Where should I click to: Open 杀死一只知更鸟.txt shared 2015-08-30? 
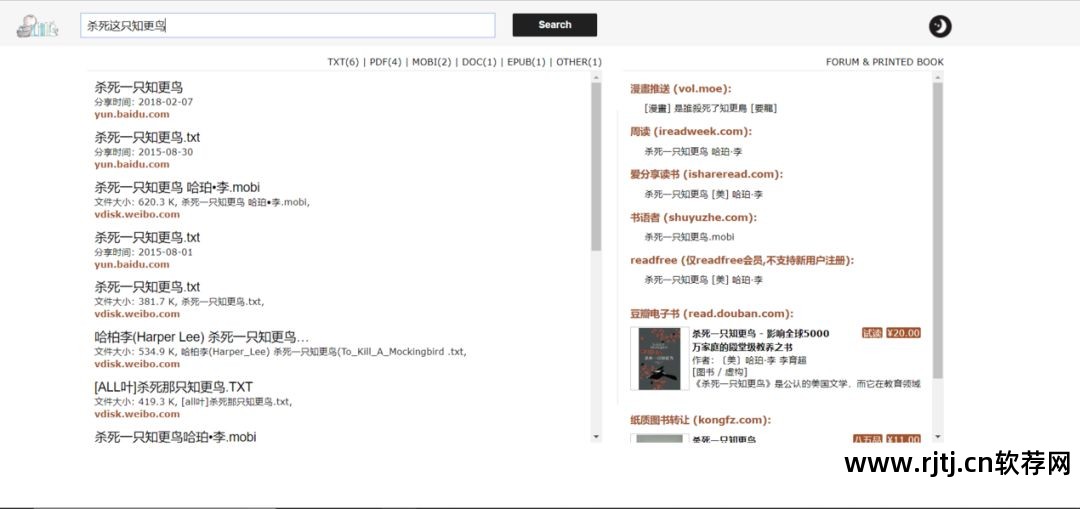[147, 137]
